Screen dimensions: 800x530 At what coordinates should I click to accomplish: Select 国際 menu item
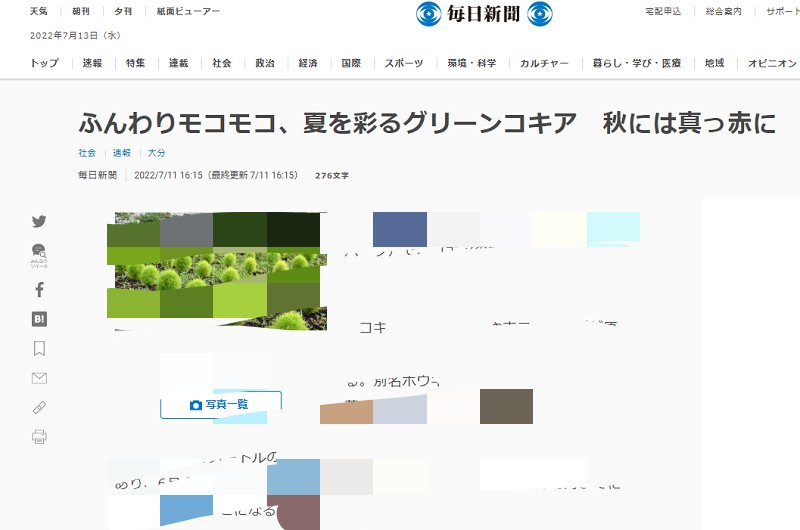[x=351, y=63]
